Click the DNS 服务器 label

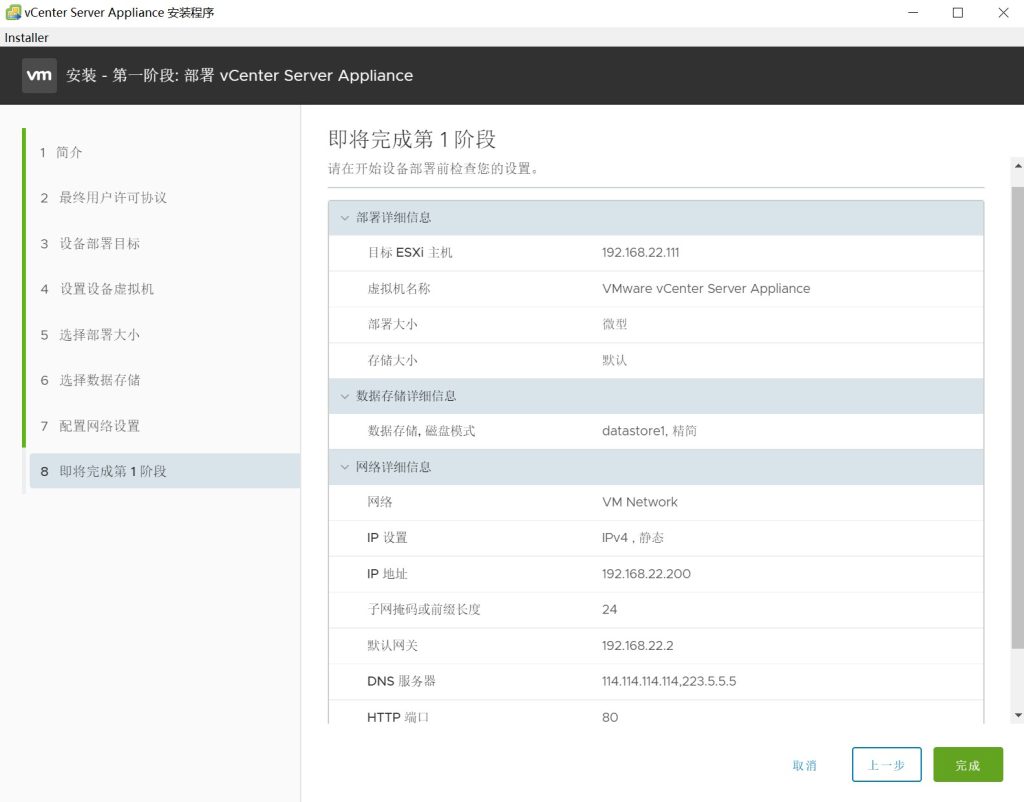pos(401,681)
